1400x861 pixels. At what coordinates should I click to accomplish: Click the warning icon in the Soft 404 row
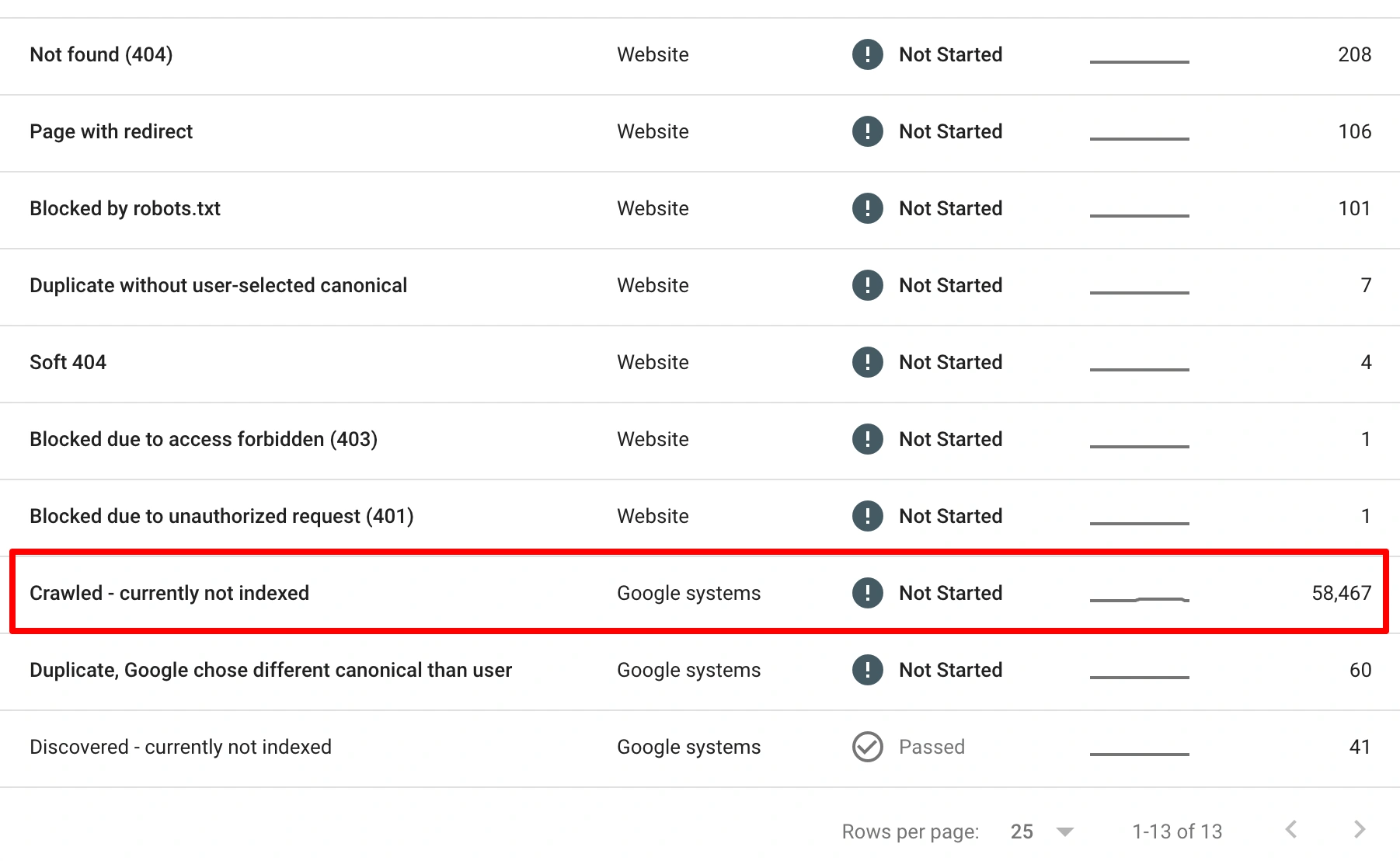click(867, 362)
